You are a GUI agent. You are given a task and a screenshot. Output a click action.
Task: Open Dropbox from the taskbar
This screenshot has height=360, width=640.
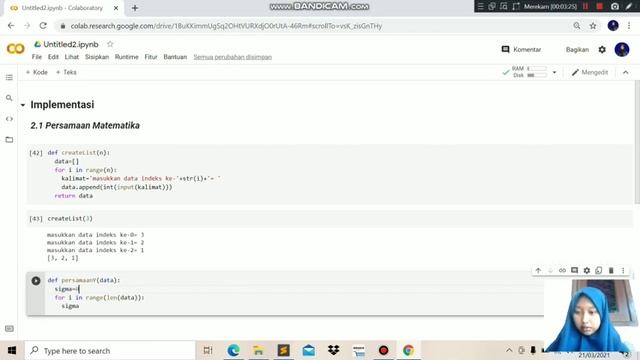coord(333,350)
